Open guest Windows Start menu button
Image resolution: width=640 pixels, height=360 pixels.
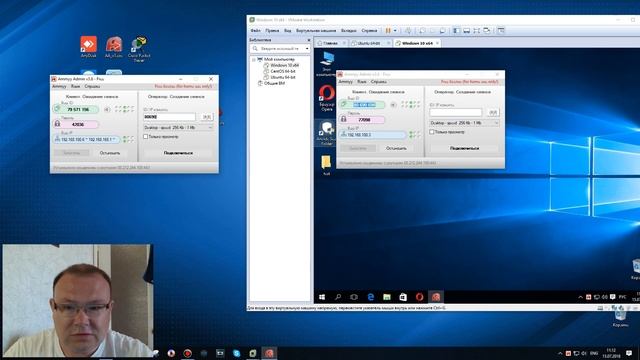click(322, 297)
